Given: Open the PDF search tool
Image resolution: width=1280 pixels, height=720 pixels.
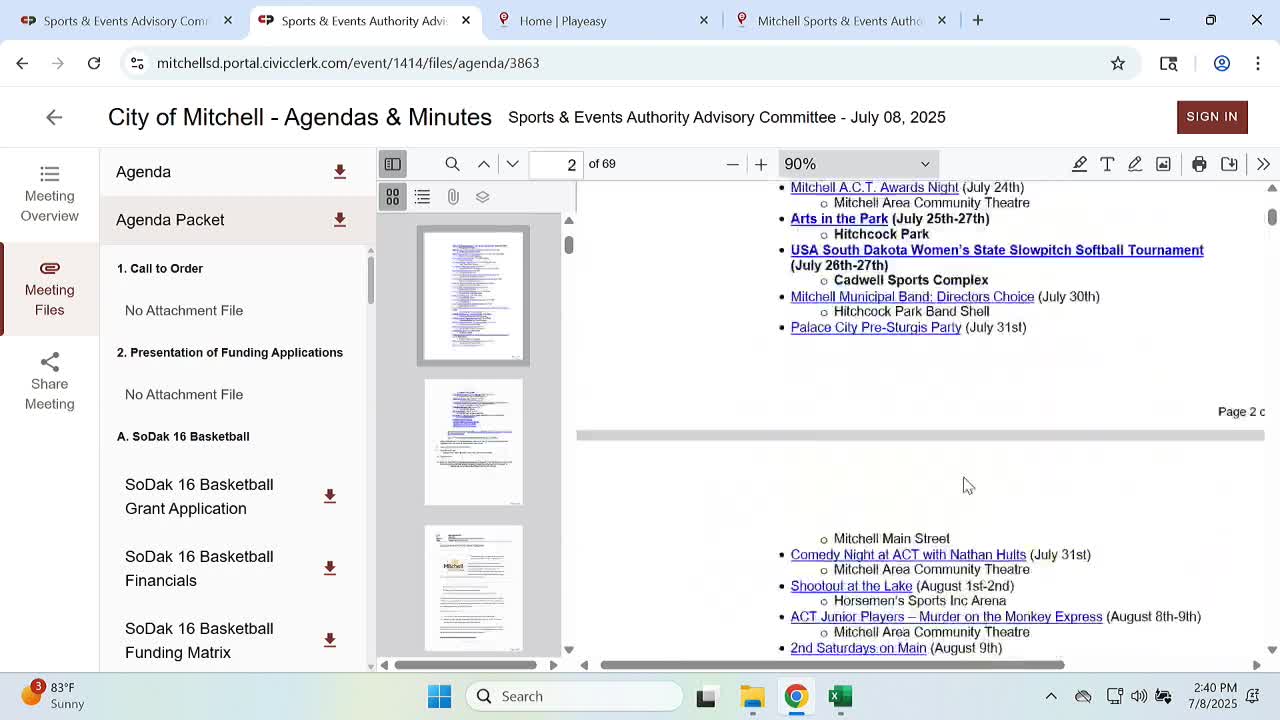Looking at the screenshot, I should coord(452,164).
